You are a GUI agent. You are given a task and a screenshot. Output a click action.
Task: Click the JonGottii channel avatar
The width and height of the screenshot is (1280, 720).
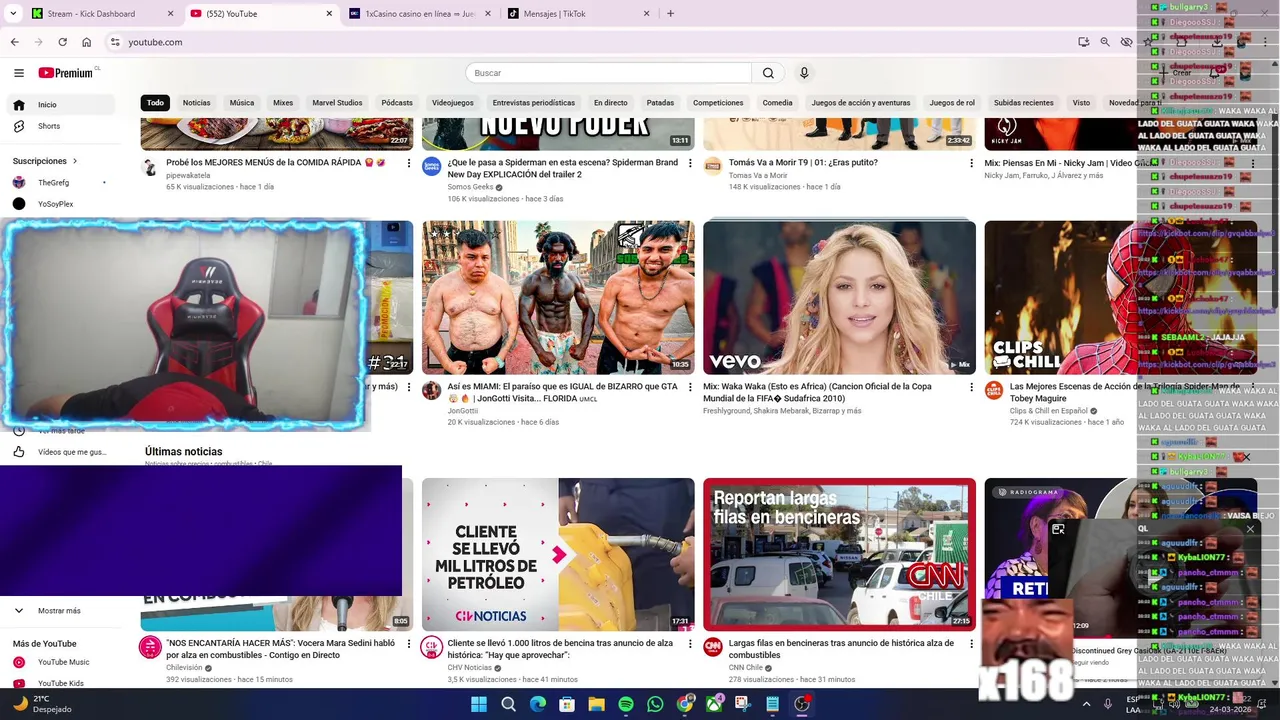coord(431,390)
